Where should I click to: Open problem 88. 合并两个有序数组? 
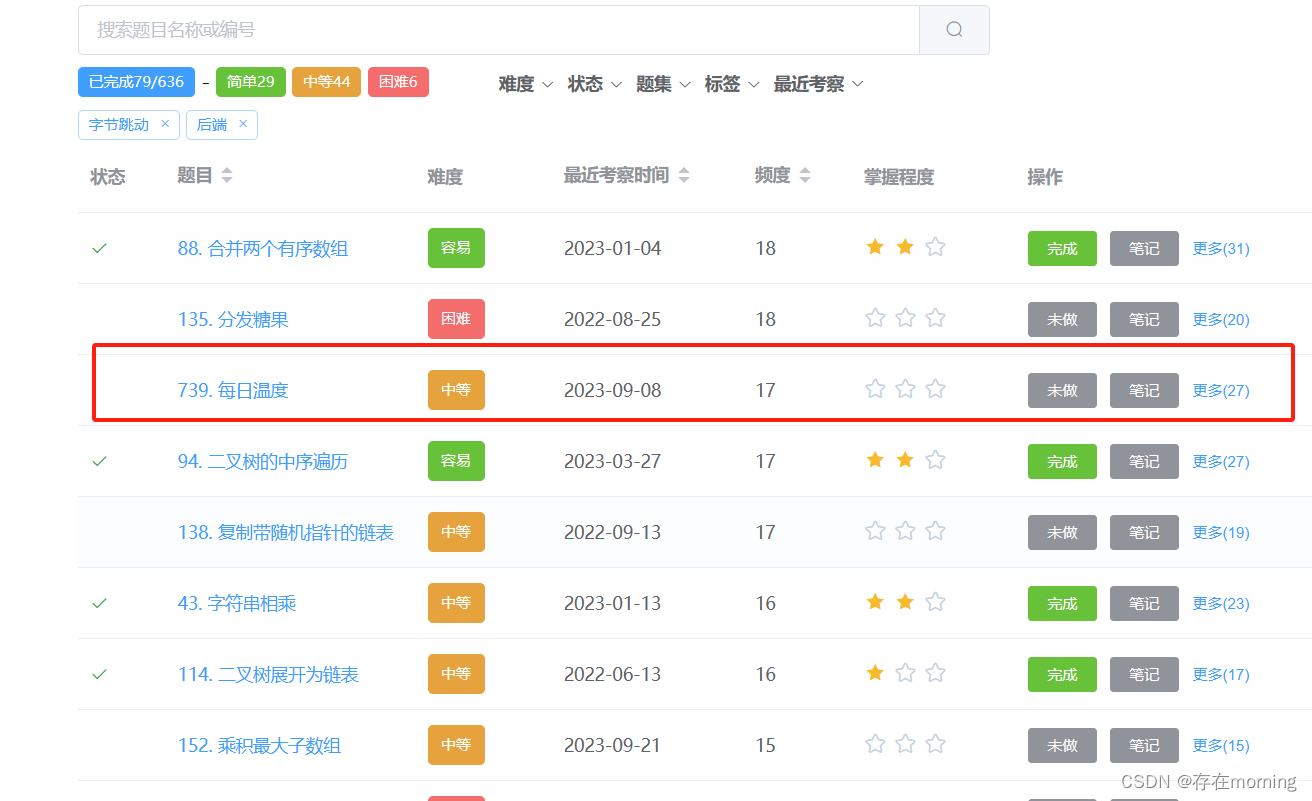pyautogui.click(x=263, y=249)
